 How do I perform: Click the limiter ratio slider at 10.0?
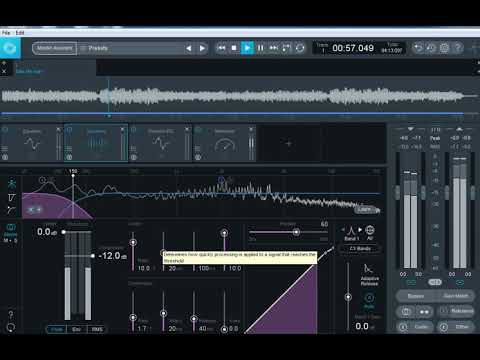pos(133,242)
